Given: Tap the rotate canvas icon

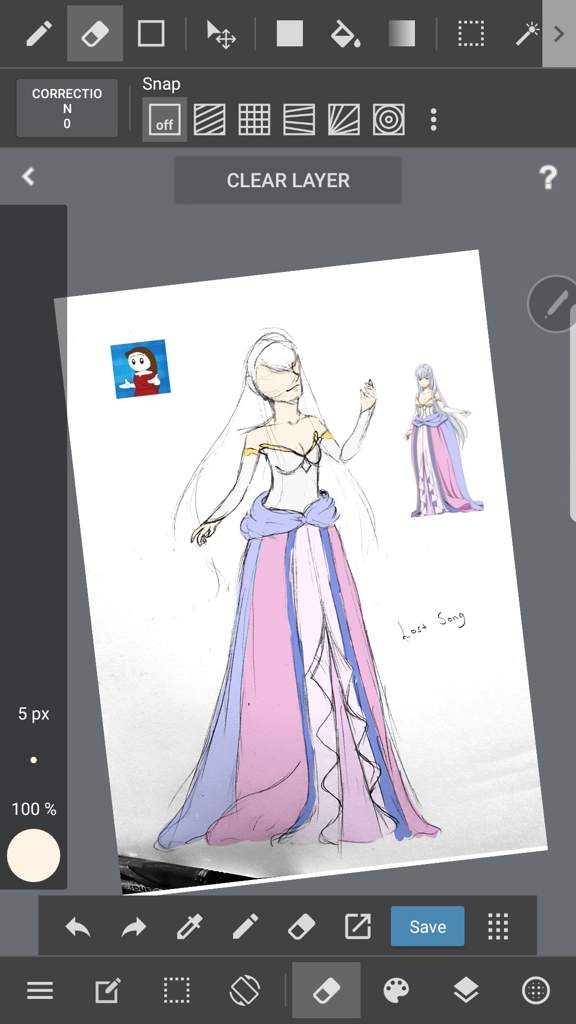Looking at the screenshot, I should (x=245, y=991).
